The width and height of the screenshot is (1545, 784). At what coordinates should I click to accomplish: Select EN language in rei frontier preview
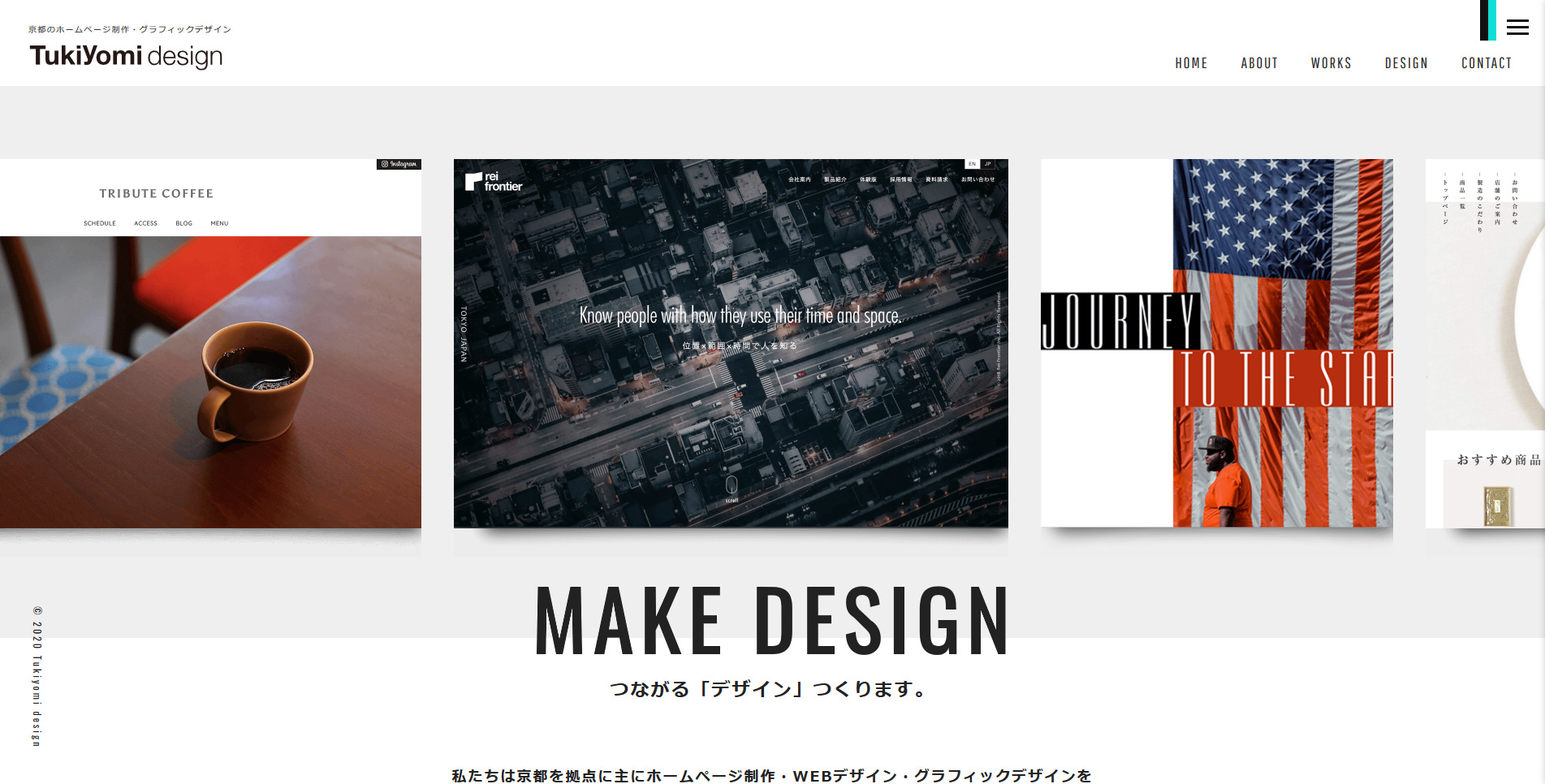(x=972, y=164)
